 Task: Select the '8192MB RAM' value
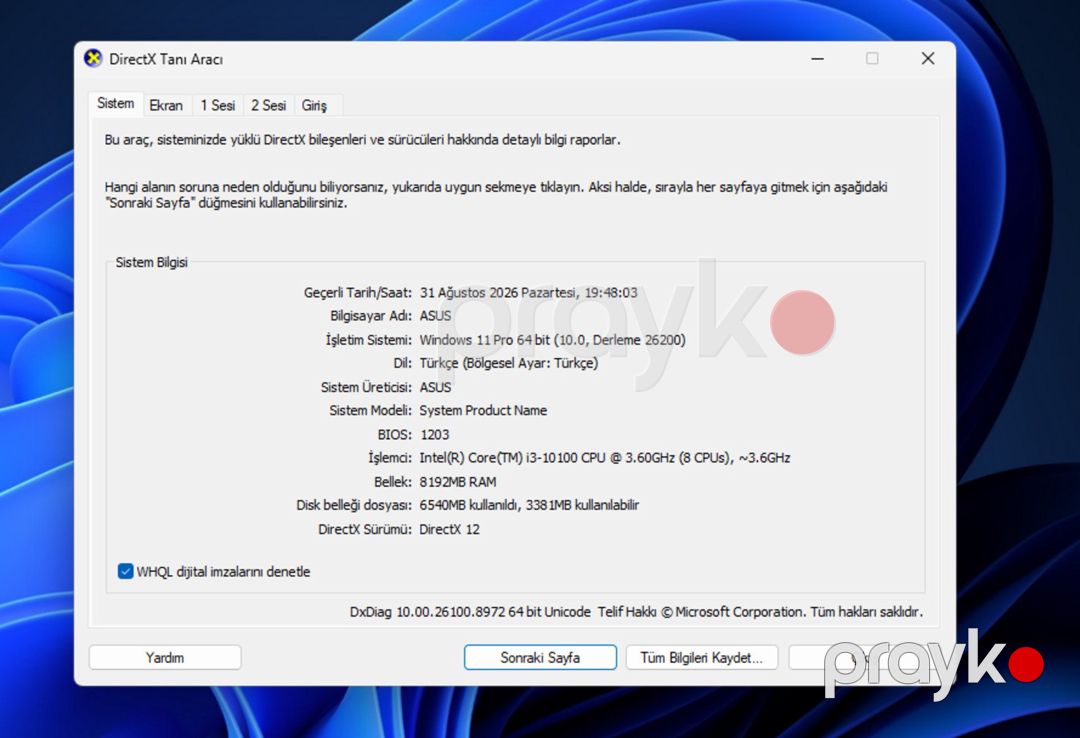[458, 482]
